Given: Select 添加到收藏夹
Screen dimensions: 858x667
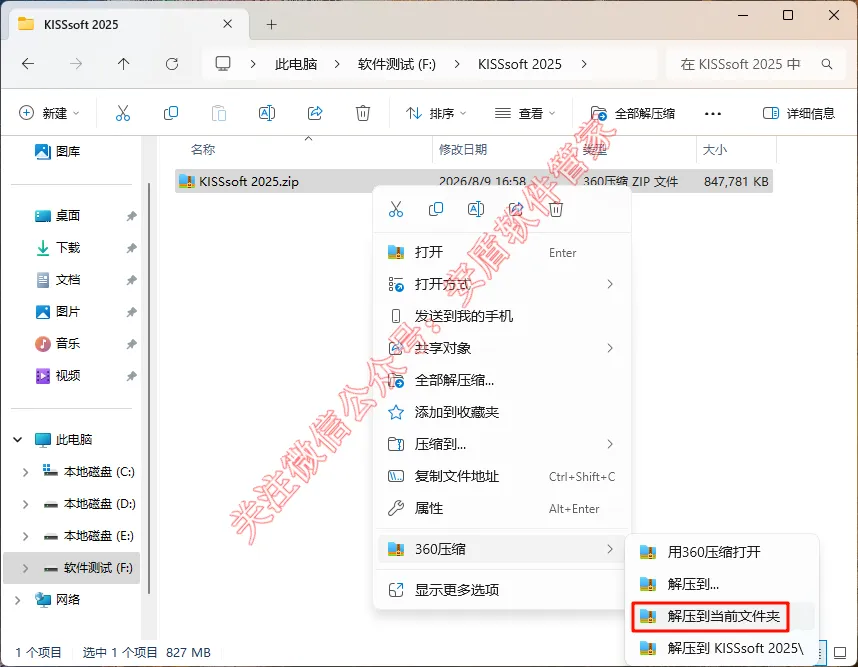Looking at the screenshot, I should [502, 412].
